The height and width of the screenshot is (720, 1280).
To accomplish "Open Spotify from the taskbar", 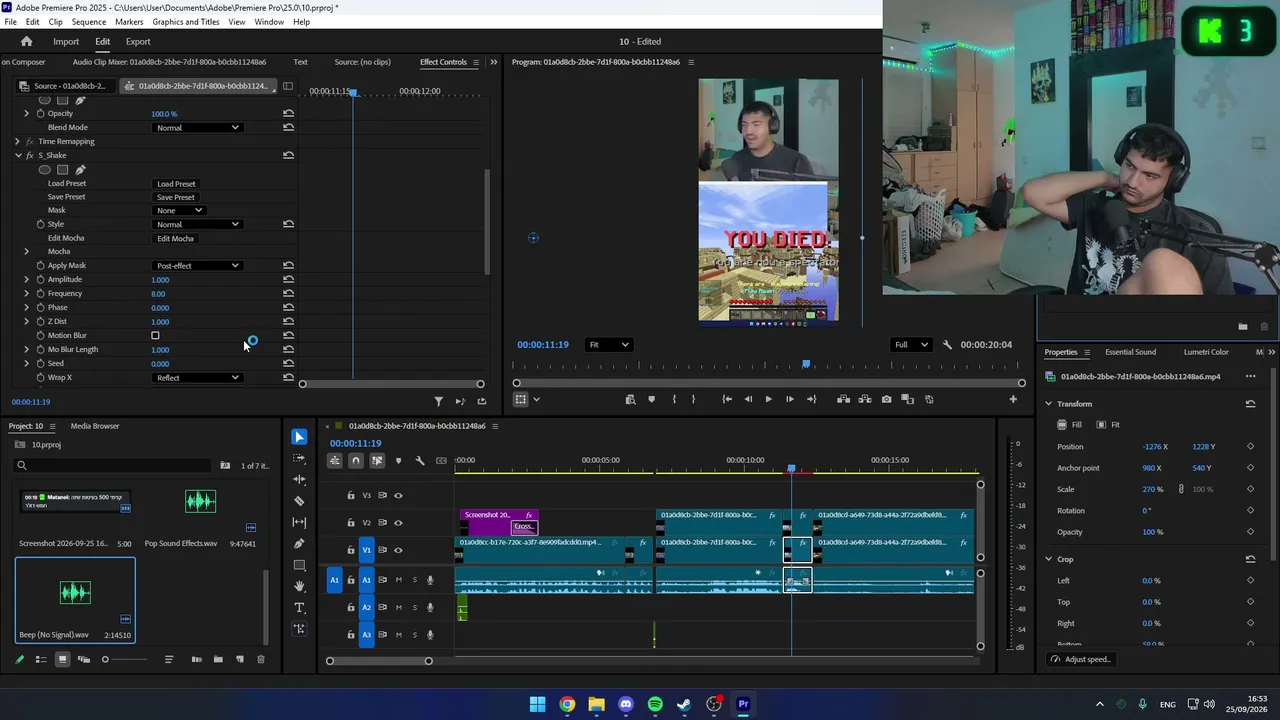I will point(655,704).
